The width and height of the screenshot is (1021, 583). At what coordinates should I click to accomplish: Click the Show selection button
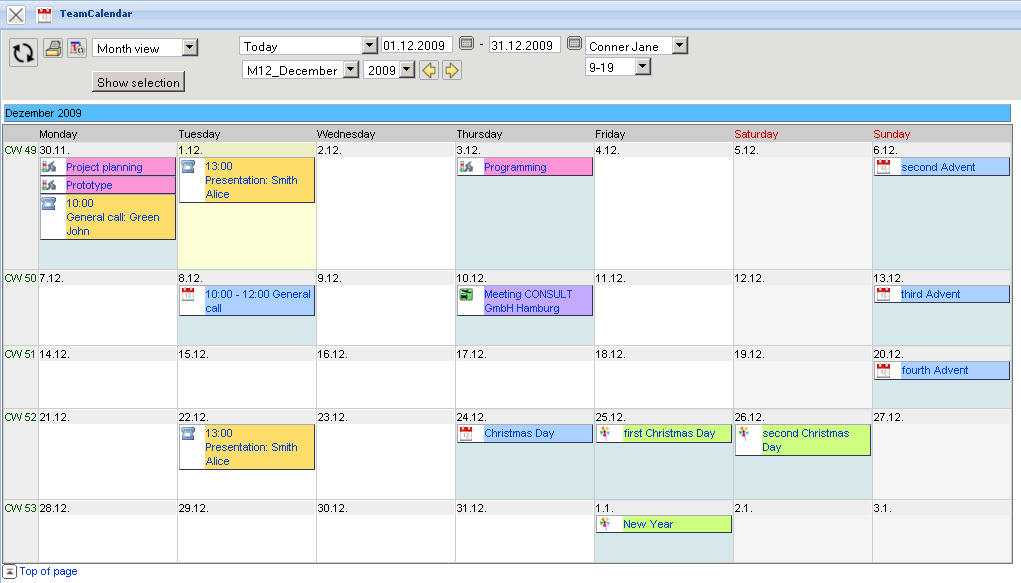[x=138, y=82]
